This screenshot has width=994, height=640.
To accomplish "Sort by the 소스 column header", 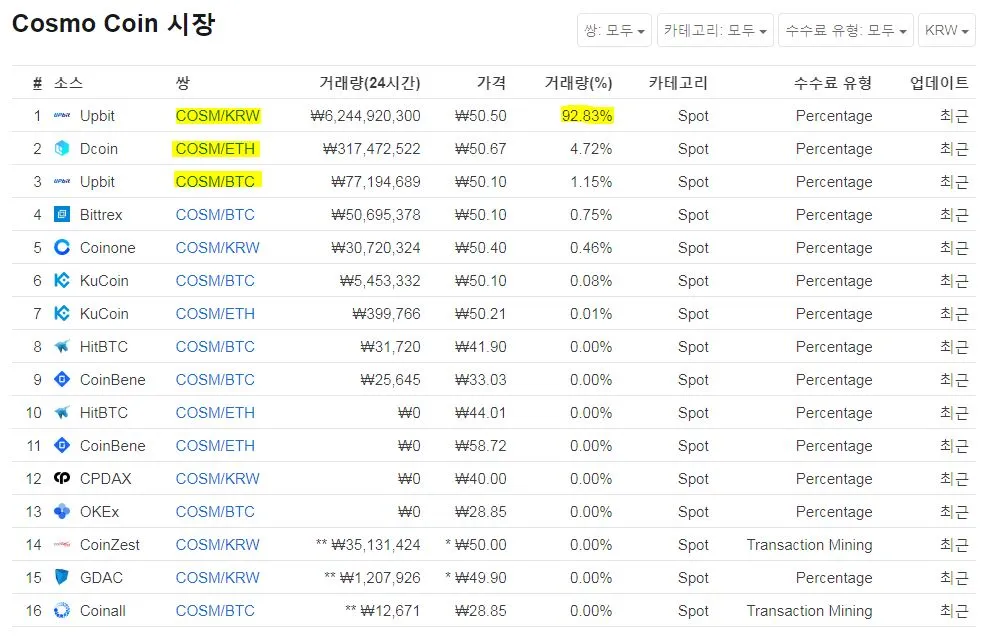I will (x=68, y=83).
